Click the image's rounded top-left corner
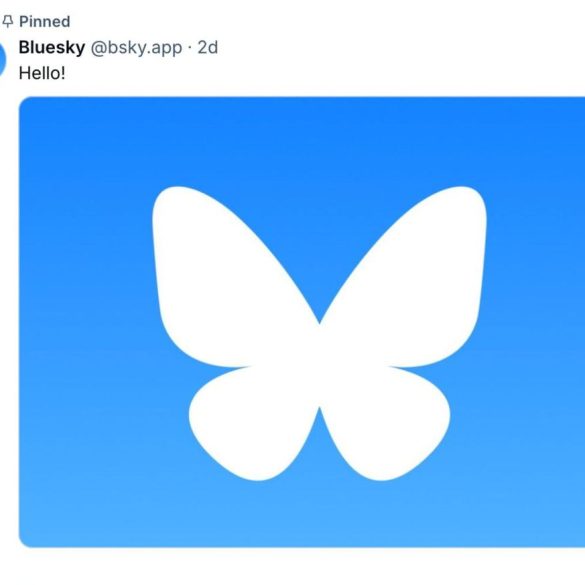 [25, 102]
